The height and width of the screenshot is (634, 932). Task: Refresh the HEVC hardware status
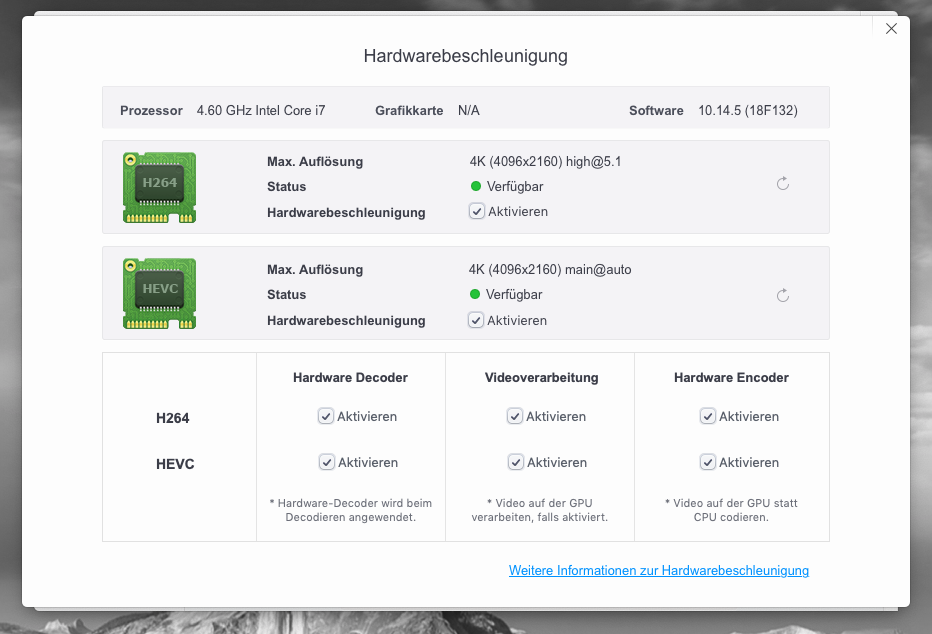(x=783, y=295)
